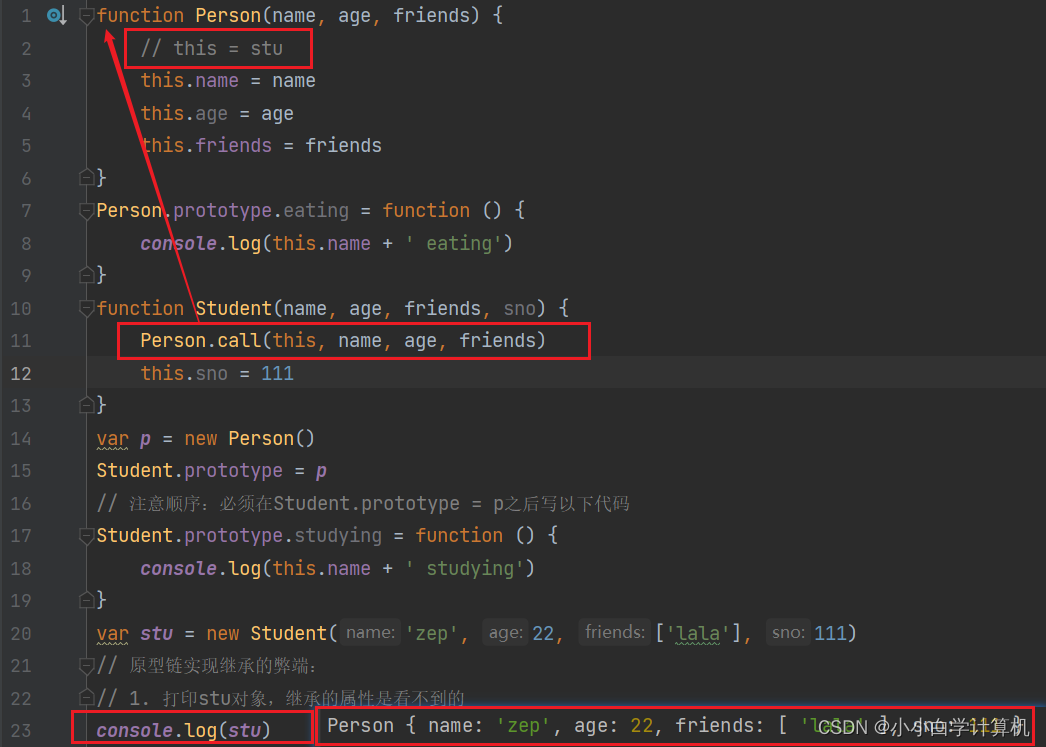Collapse the function Person code block
The image size is (1046, 747).
click(x=86, y=15)
